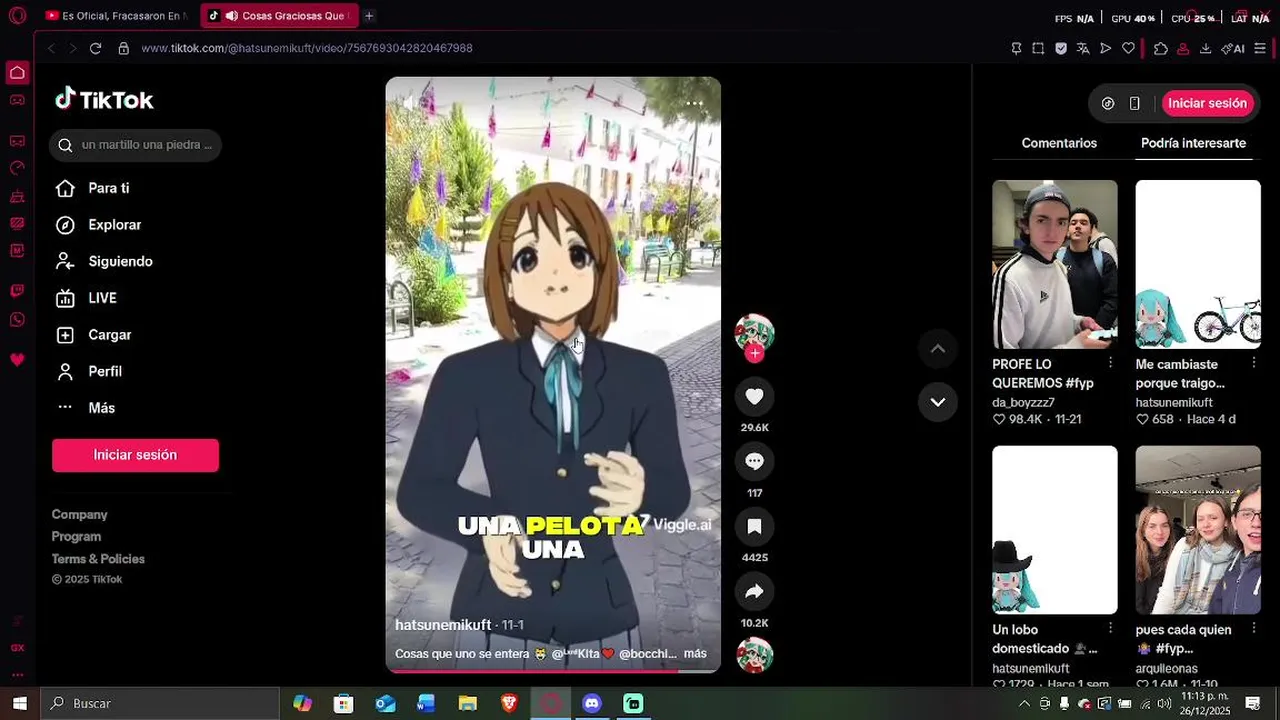Open the Aria AI button

coord(1233,48)
